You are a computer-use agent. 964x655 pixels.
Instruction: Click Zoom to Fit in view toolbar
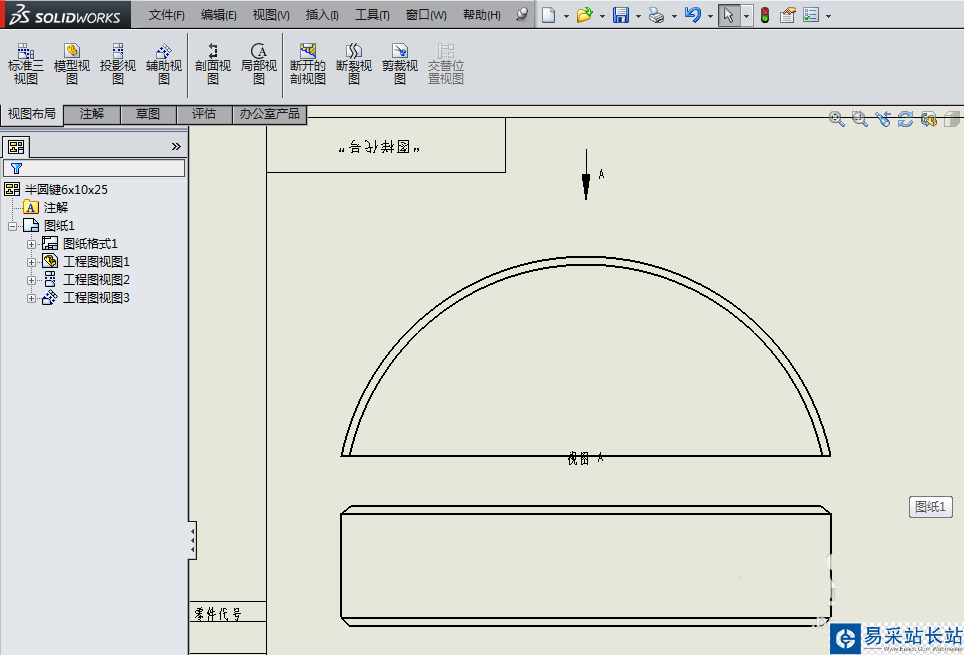[836, 119]
